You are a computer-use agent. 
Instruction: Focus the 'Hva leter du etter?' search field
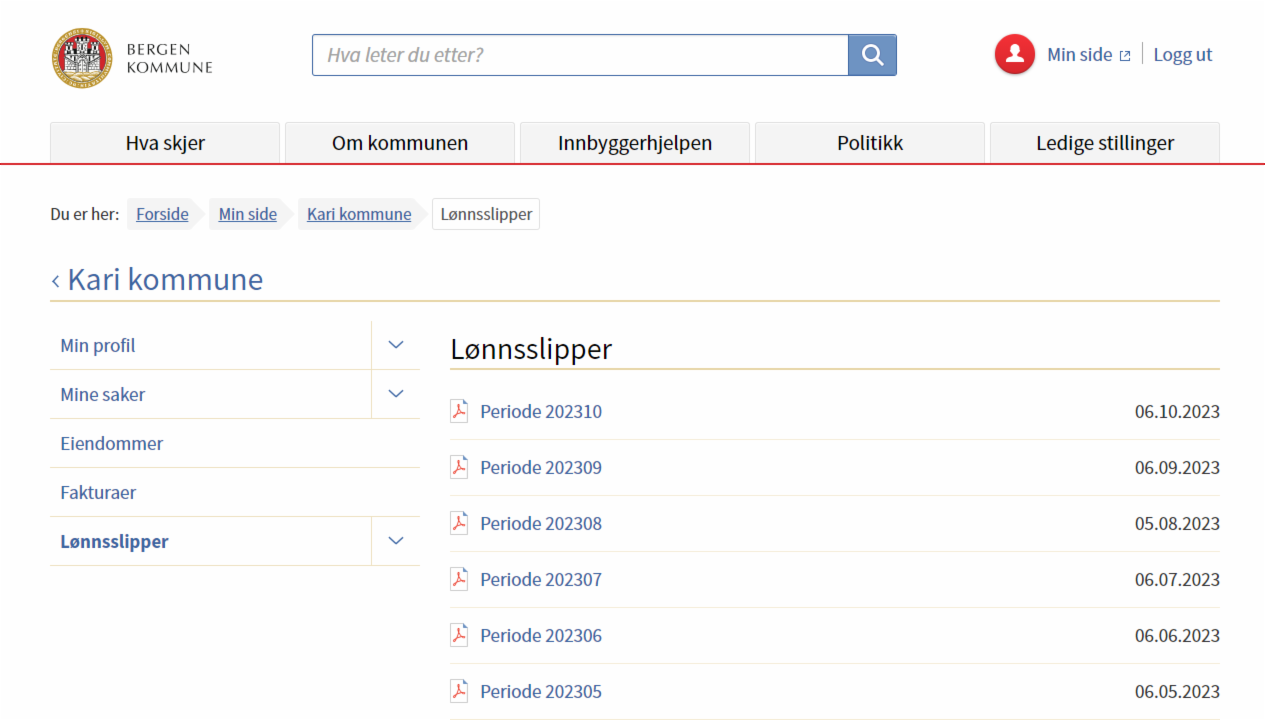point(580,55)
